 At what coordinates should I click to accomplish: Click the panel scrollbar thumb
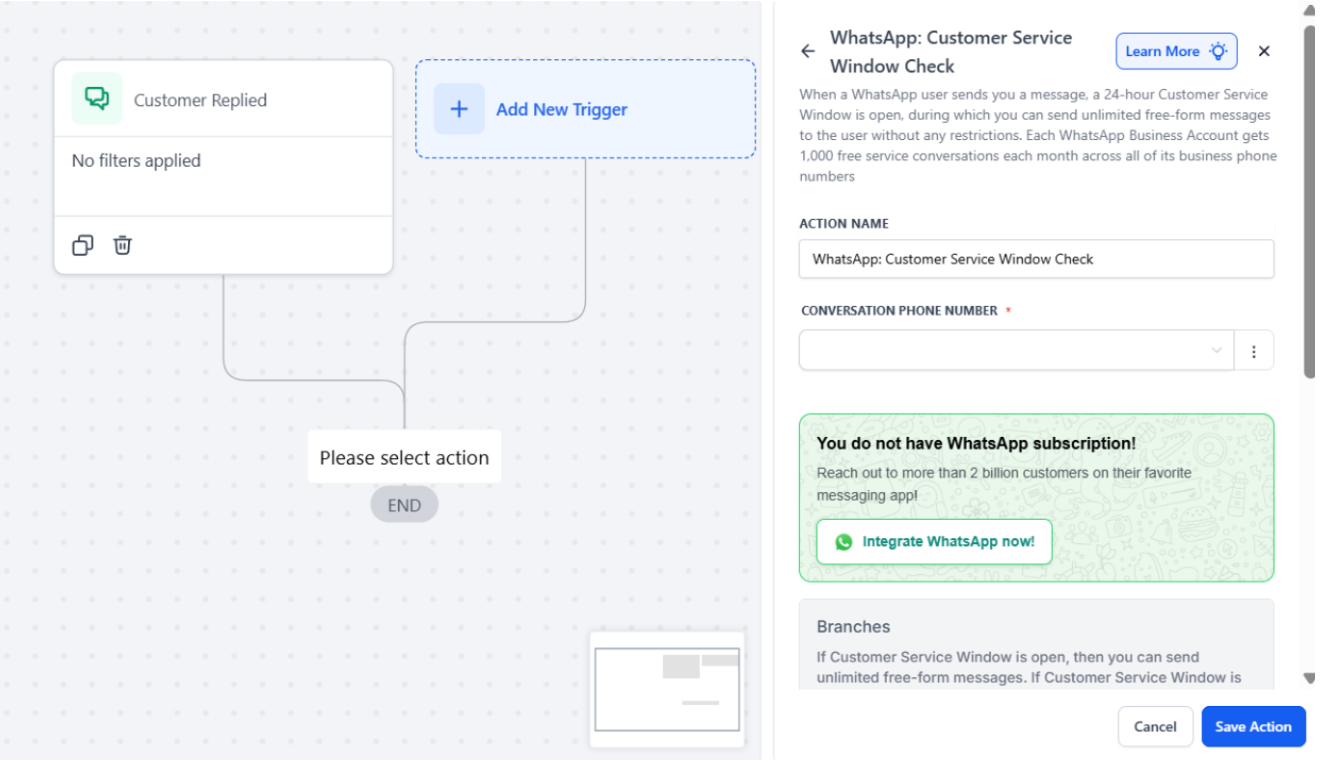pos(1310,200)
